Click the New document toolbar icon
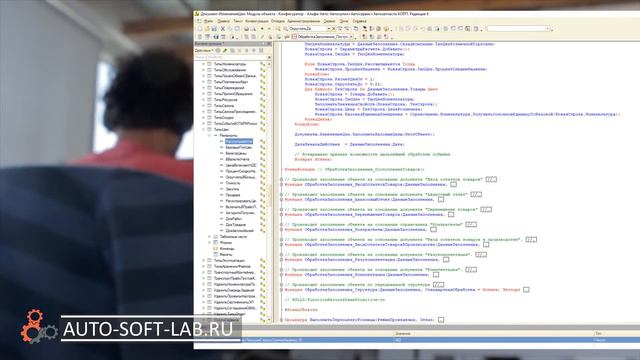 [x=200, y=29]
